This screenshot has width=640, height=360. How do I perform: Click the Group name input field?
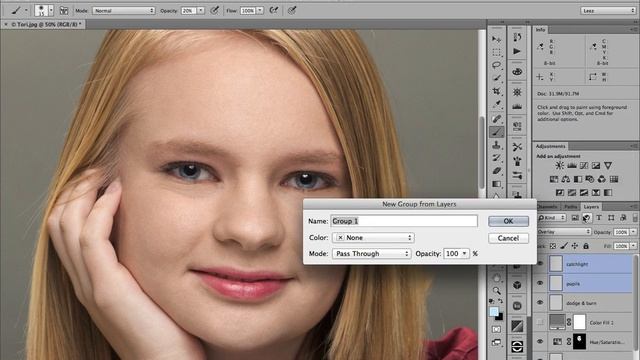[x=404, y=221]
